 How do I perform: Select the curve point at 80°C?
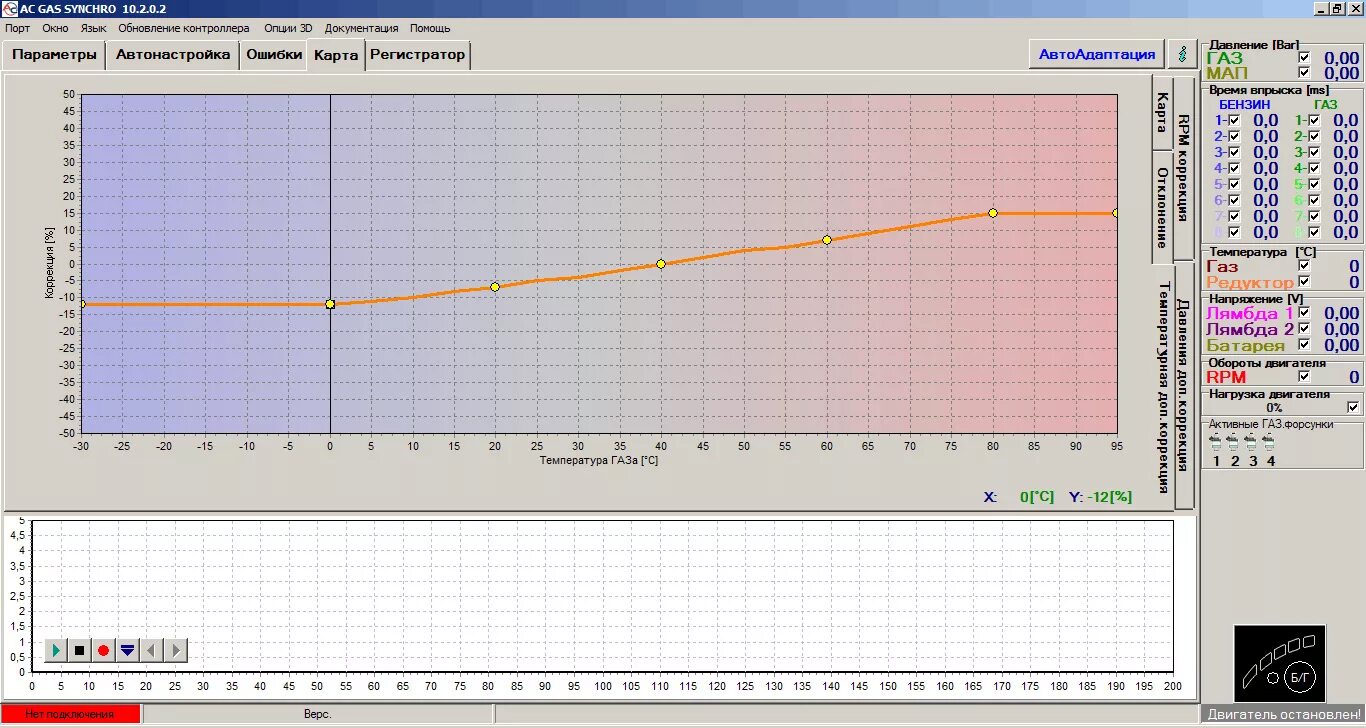(x=993, y=213)
